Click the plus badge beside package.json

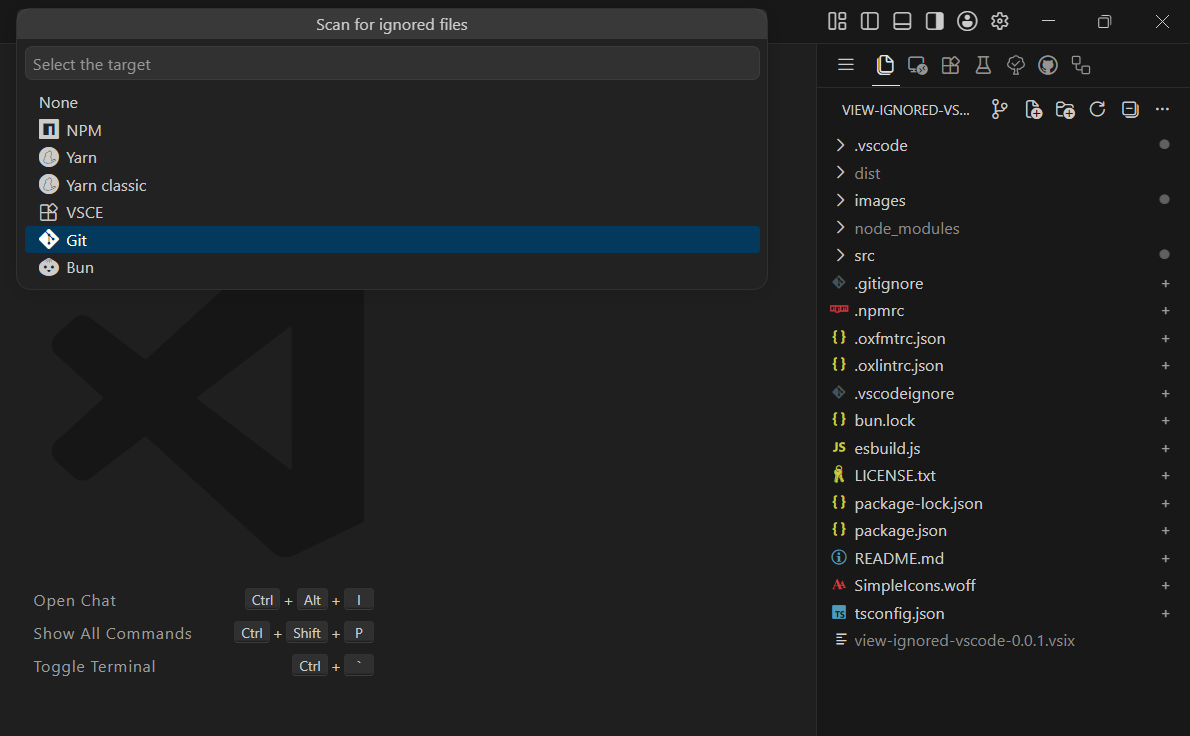point(1165,531)
